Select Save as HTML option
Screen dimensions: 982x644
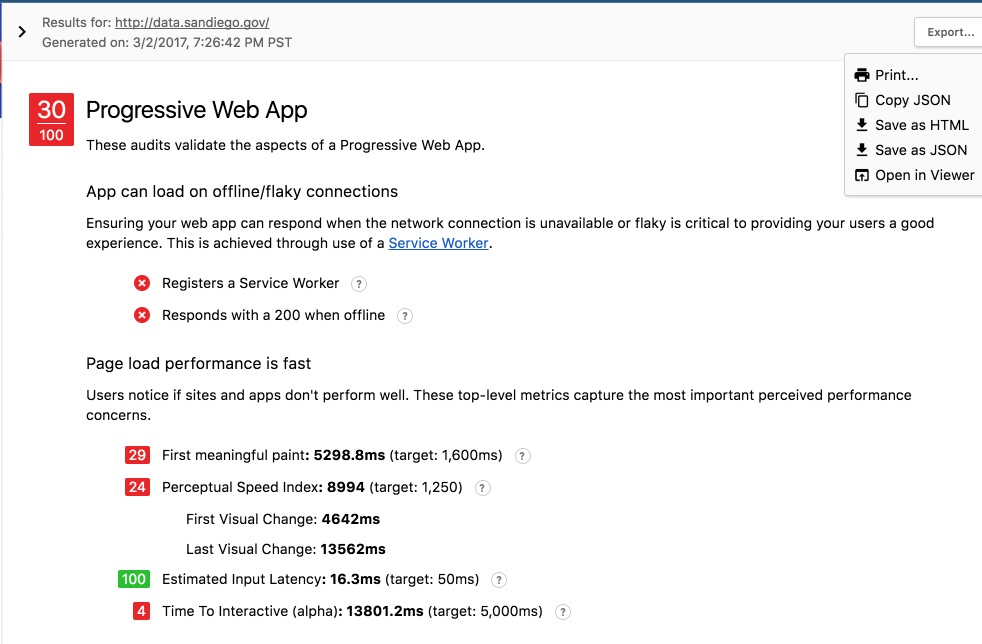click(x=921, y=125)
